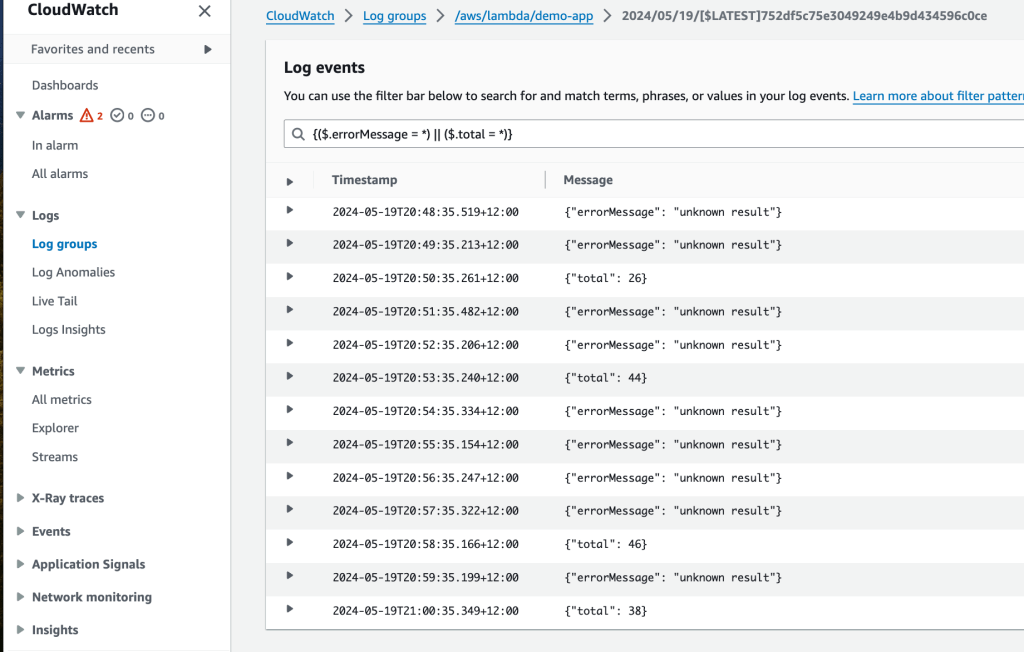Open Live Tail in sidebar

[x=54, y=301]
